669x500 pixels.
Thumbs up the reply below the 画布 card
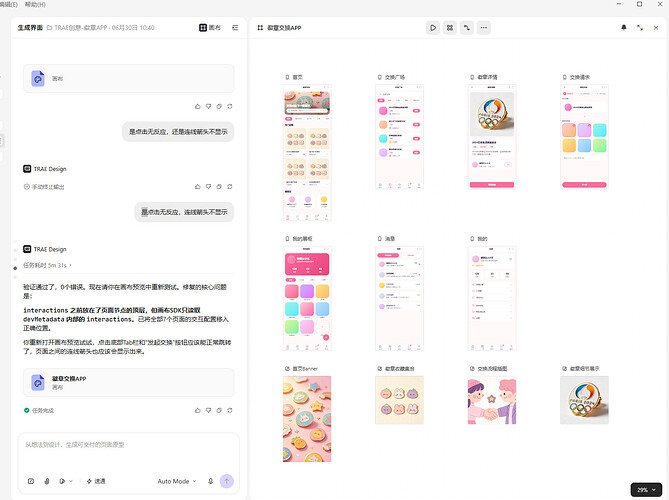(198, 106)
